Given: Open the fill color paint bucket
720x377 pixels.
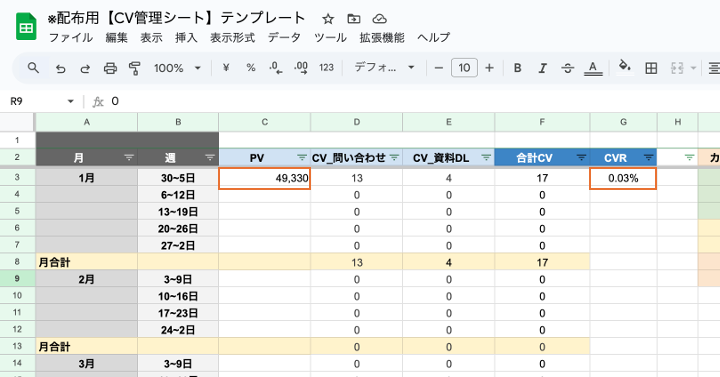Looking at the screenshot, I should pos(624,68).
